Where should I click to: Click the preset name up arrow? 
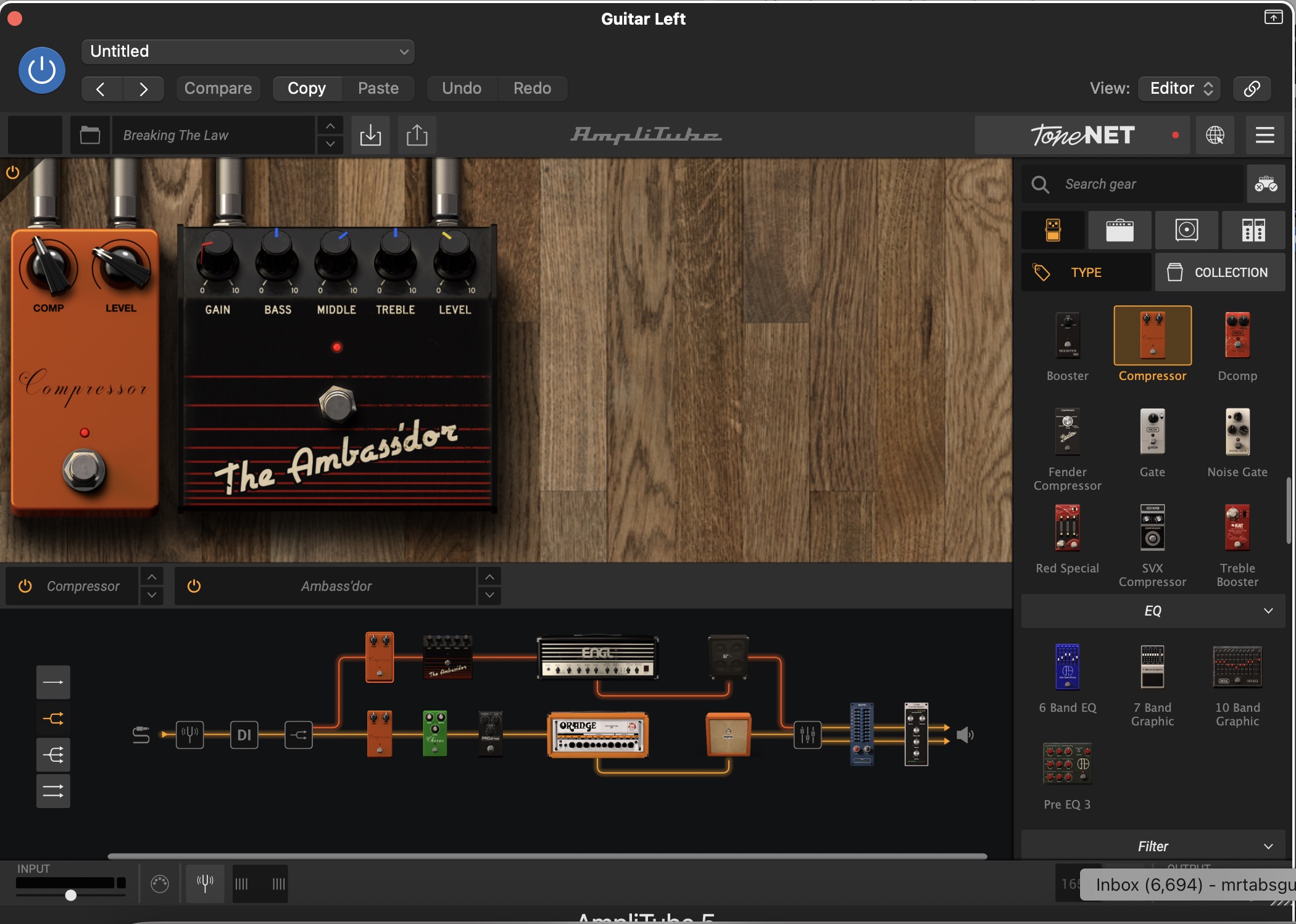pyautogui.click(x=331, y=126)
